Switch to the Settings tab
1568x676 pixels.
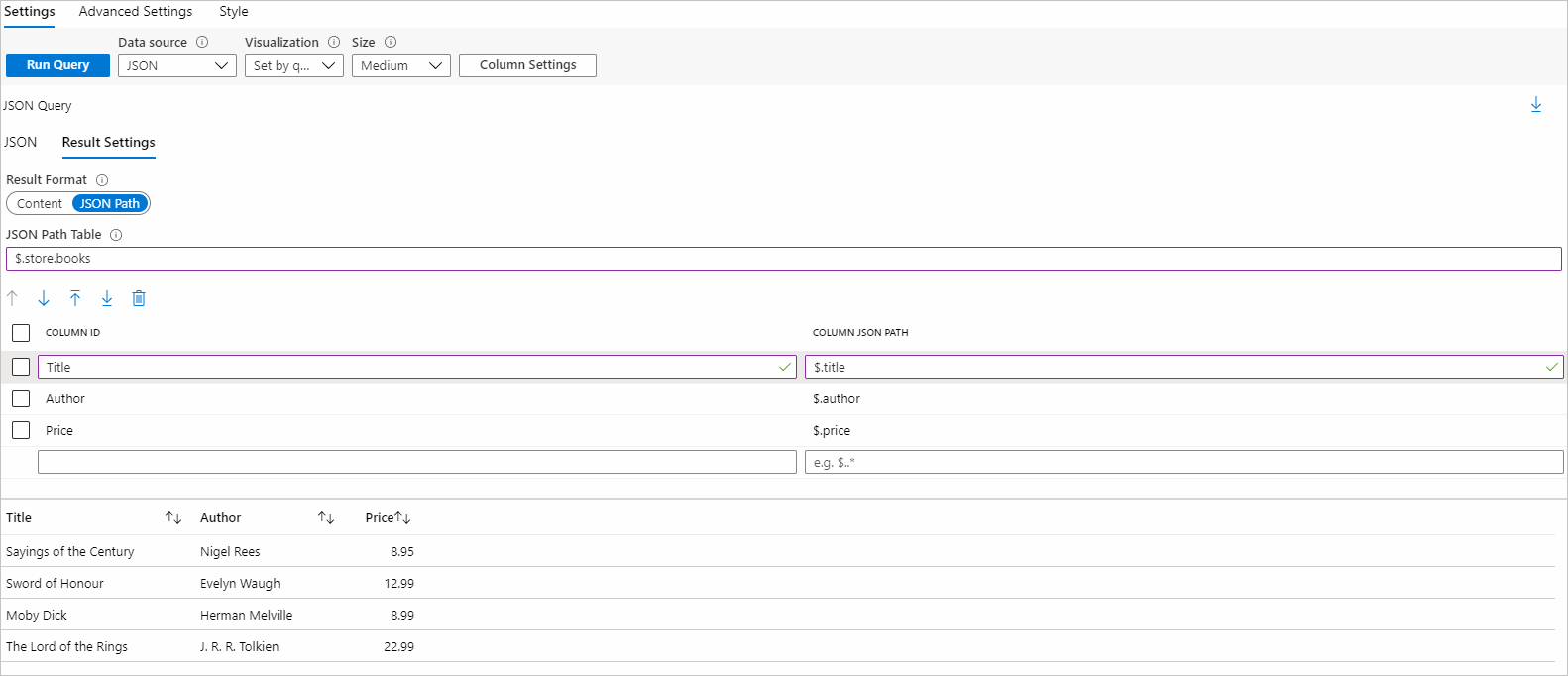pyautogui.click(x=30, y=12)
